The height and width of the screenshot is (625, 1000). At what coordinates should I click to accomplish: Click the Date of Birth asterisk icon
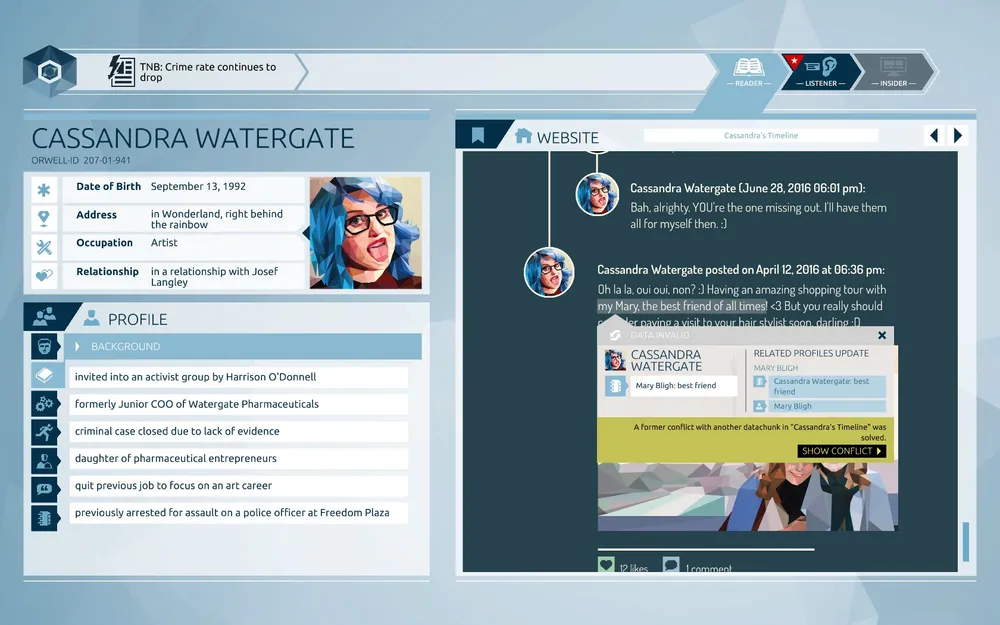point(44,190)
